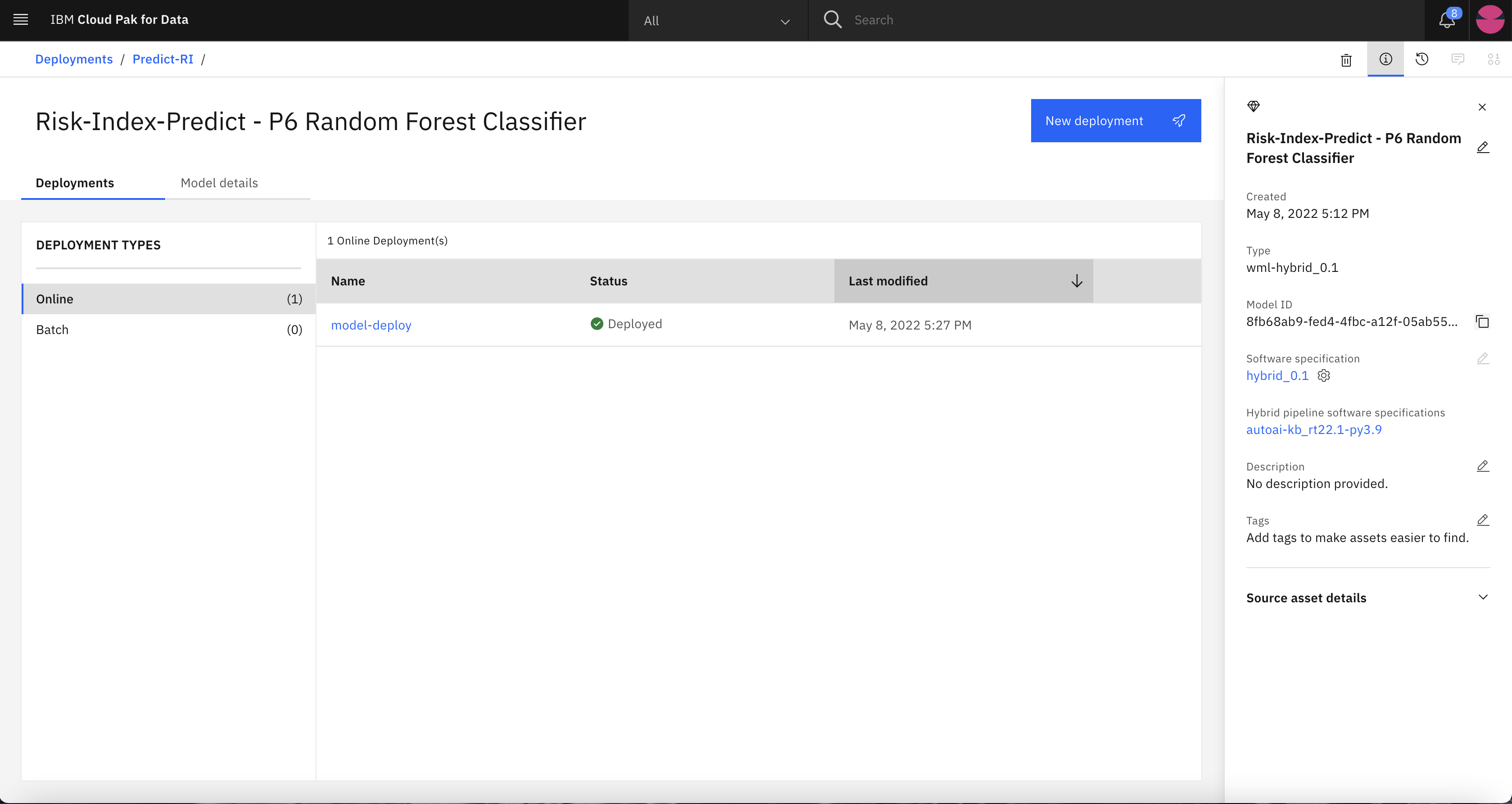Go to Predict-RI breadcrumb
Screen dimensions: 1512x804
[x=163, y=59]
